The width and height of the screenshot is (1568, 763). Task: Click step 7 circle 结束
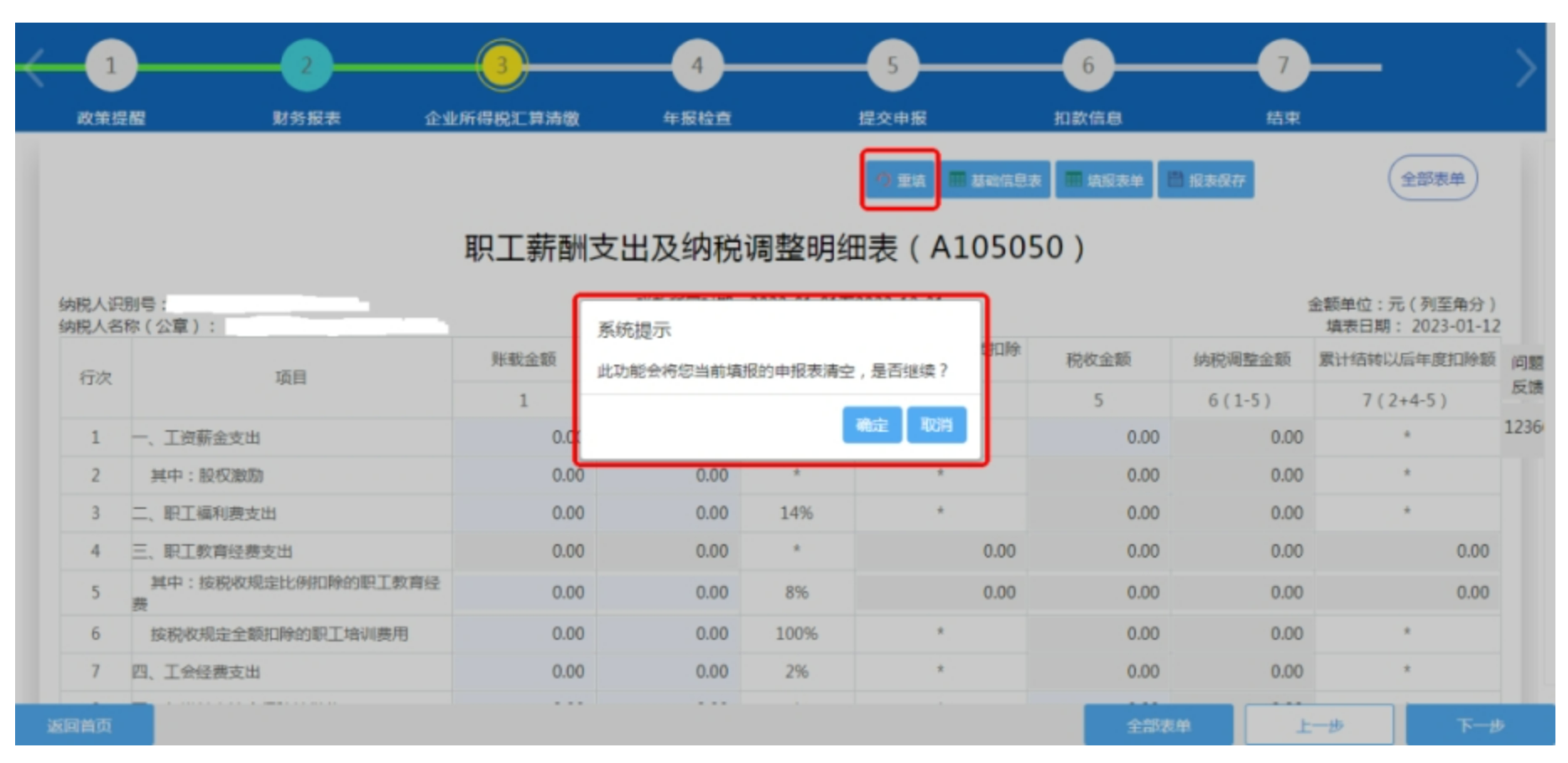1283,65
